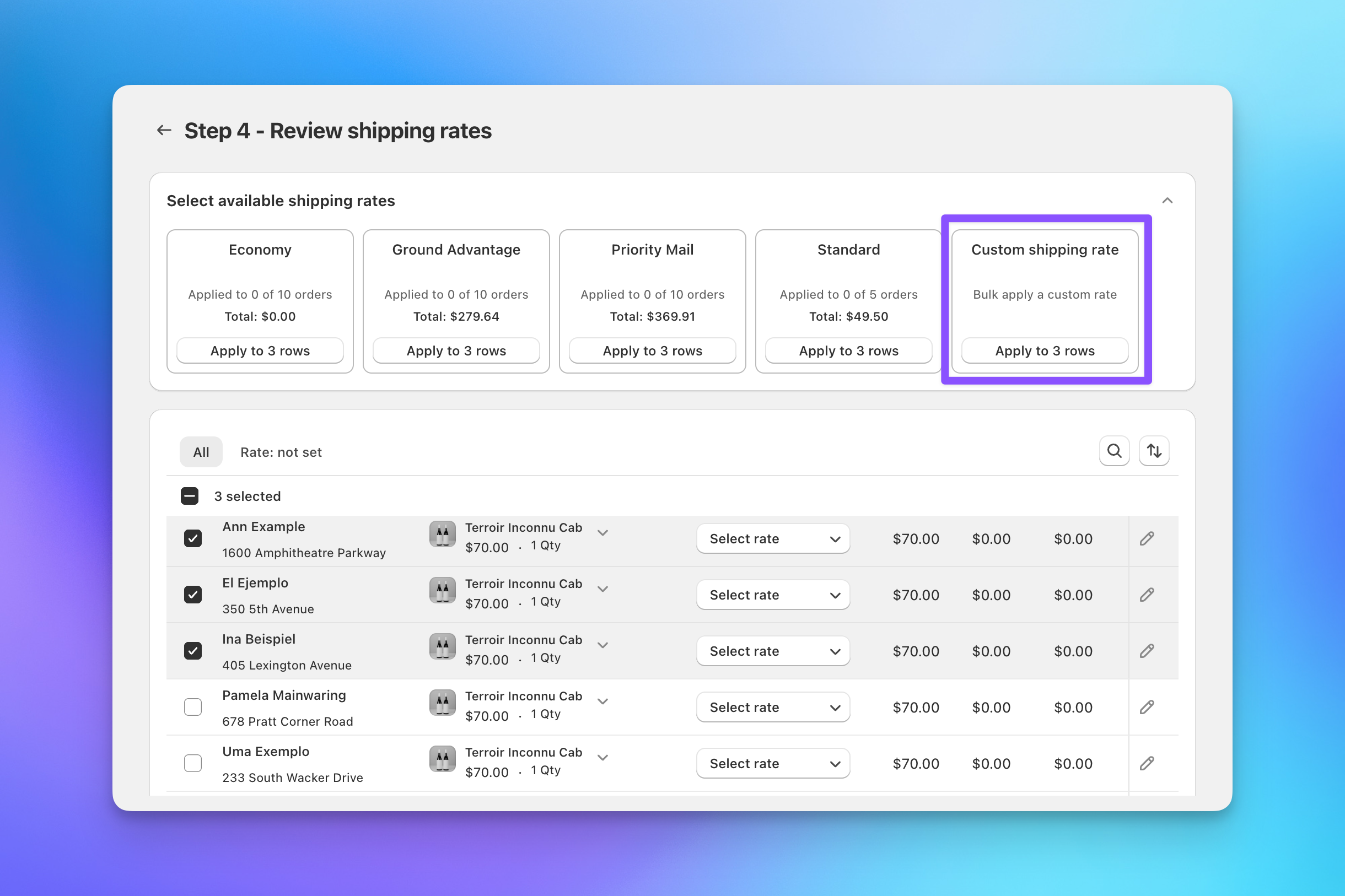Image resolution: width=1345 pixels, height=896 pixels.
Task: Open wine thumbnail in Ann Example row
Action: [443, 535]
